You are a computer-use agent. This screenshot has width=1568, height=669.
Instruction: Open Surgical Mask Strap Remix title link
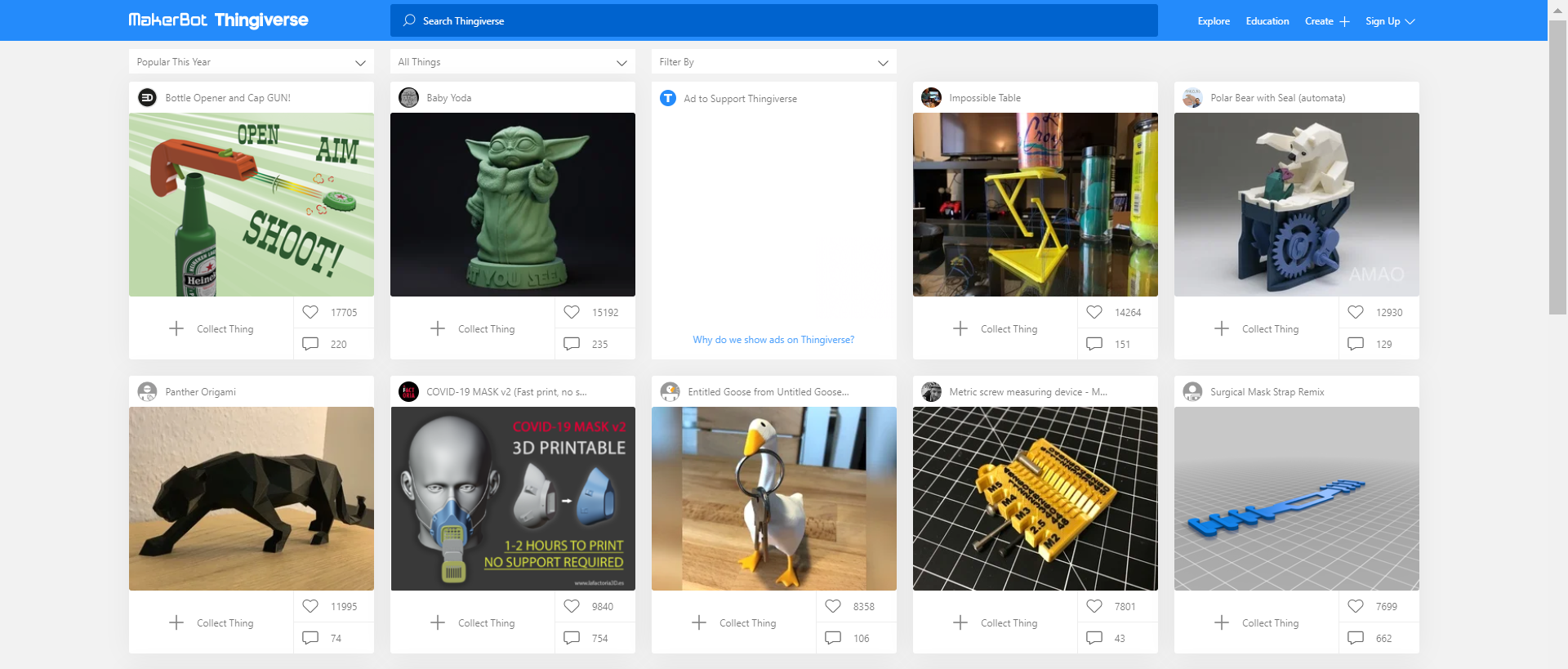click(1267, 392)
